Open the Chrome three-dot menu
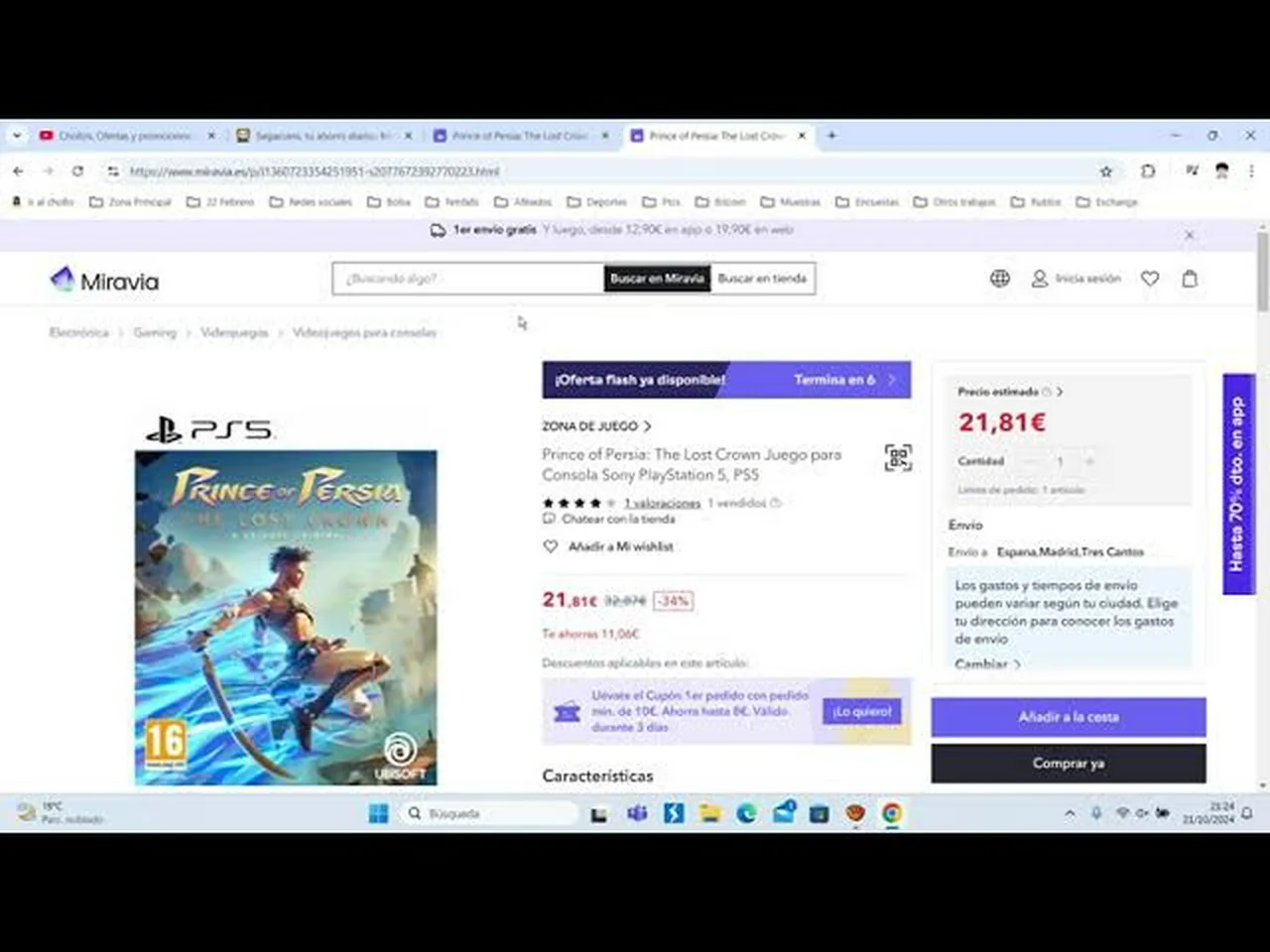Viewport: 1270px width, 952px height. pos(1251,172)
